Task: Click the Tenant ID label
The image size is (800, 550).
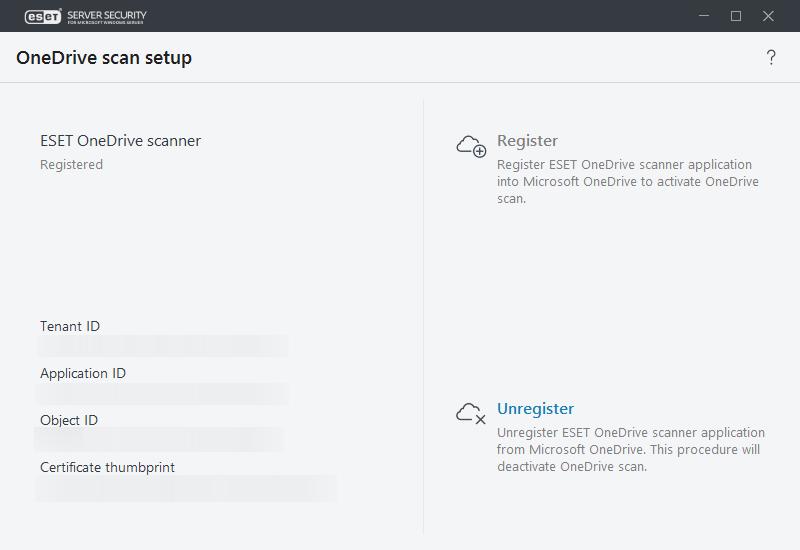Action: (x=70, y=326)
